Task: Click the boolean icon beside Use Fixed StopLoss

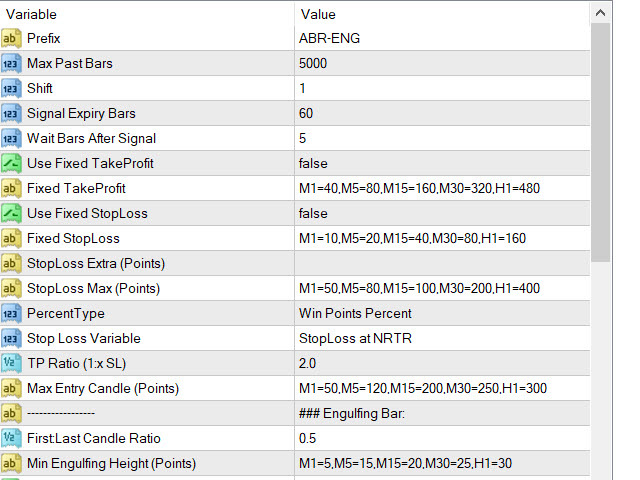Action: click(x=11, y=213)
